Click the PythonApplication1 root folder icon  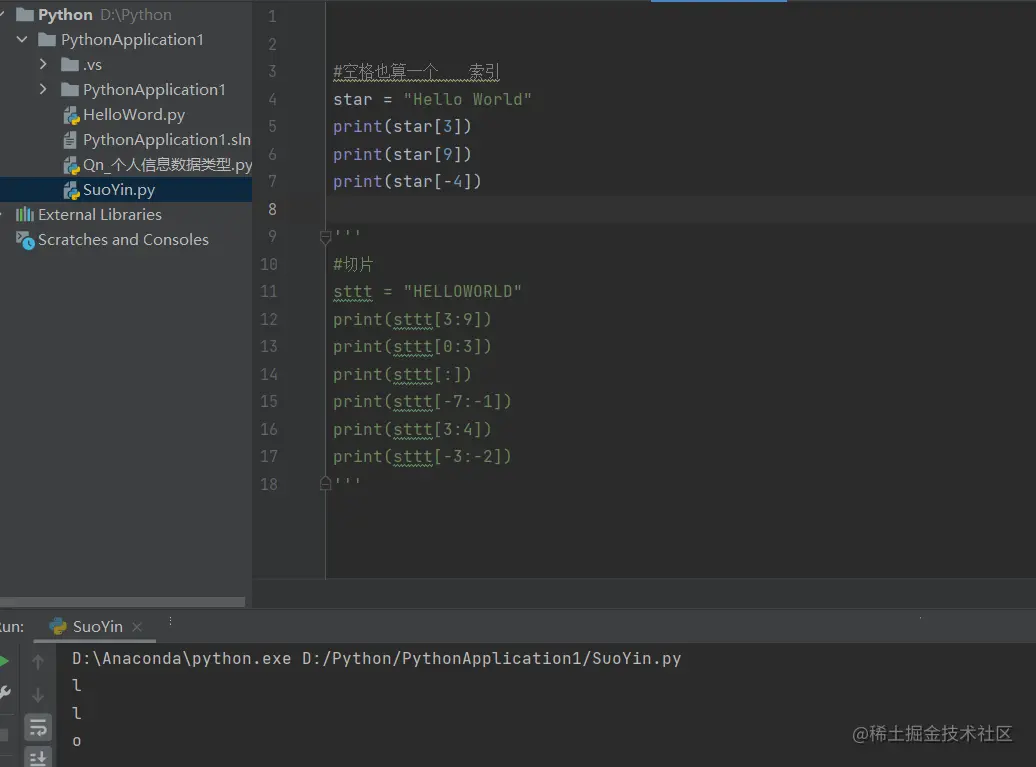[47, 40]
